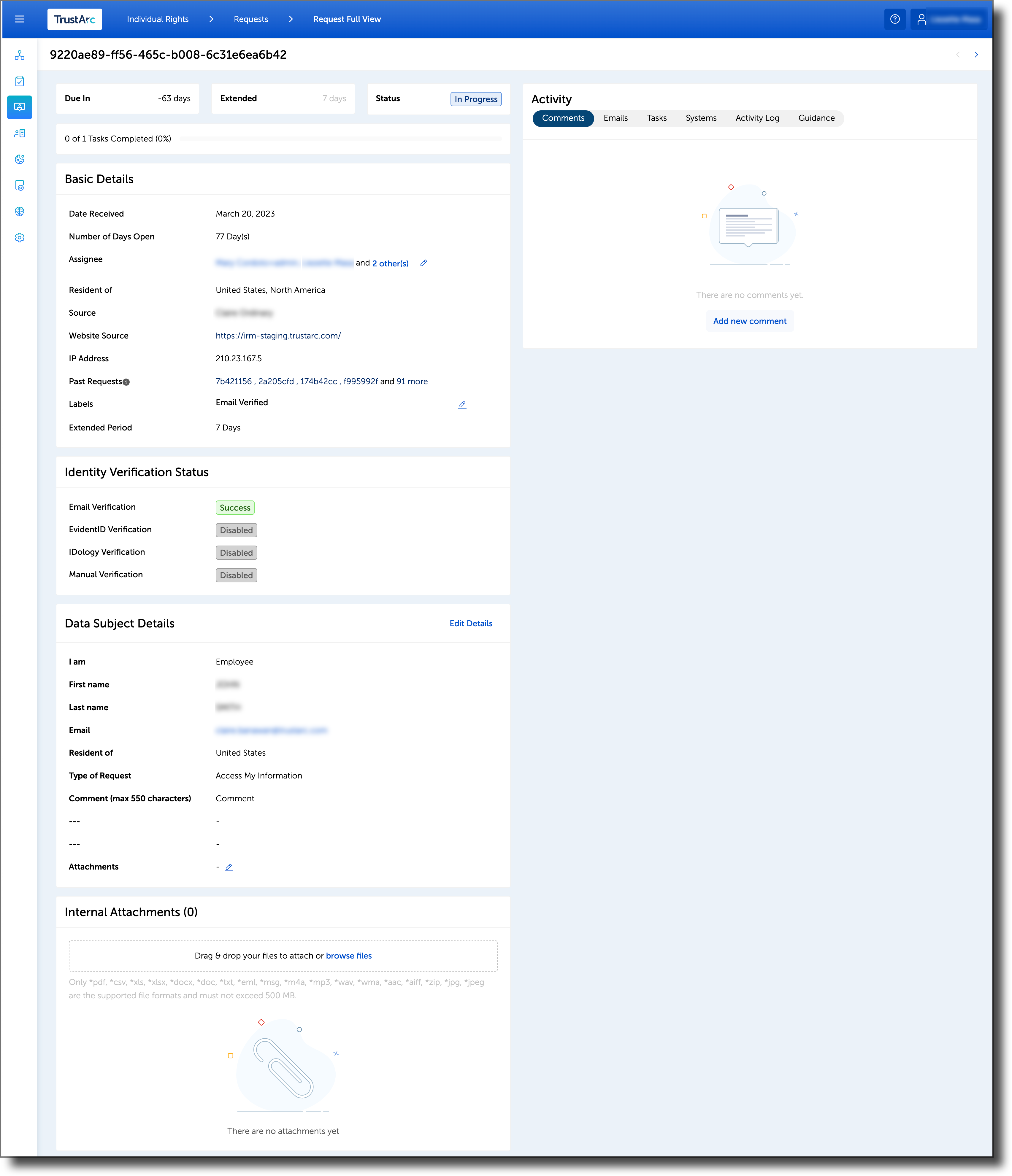
Task: Open the help question mark icon
Action: point(896,19)
